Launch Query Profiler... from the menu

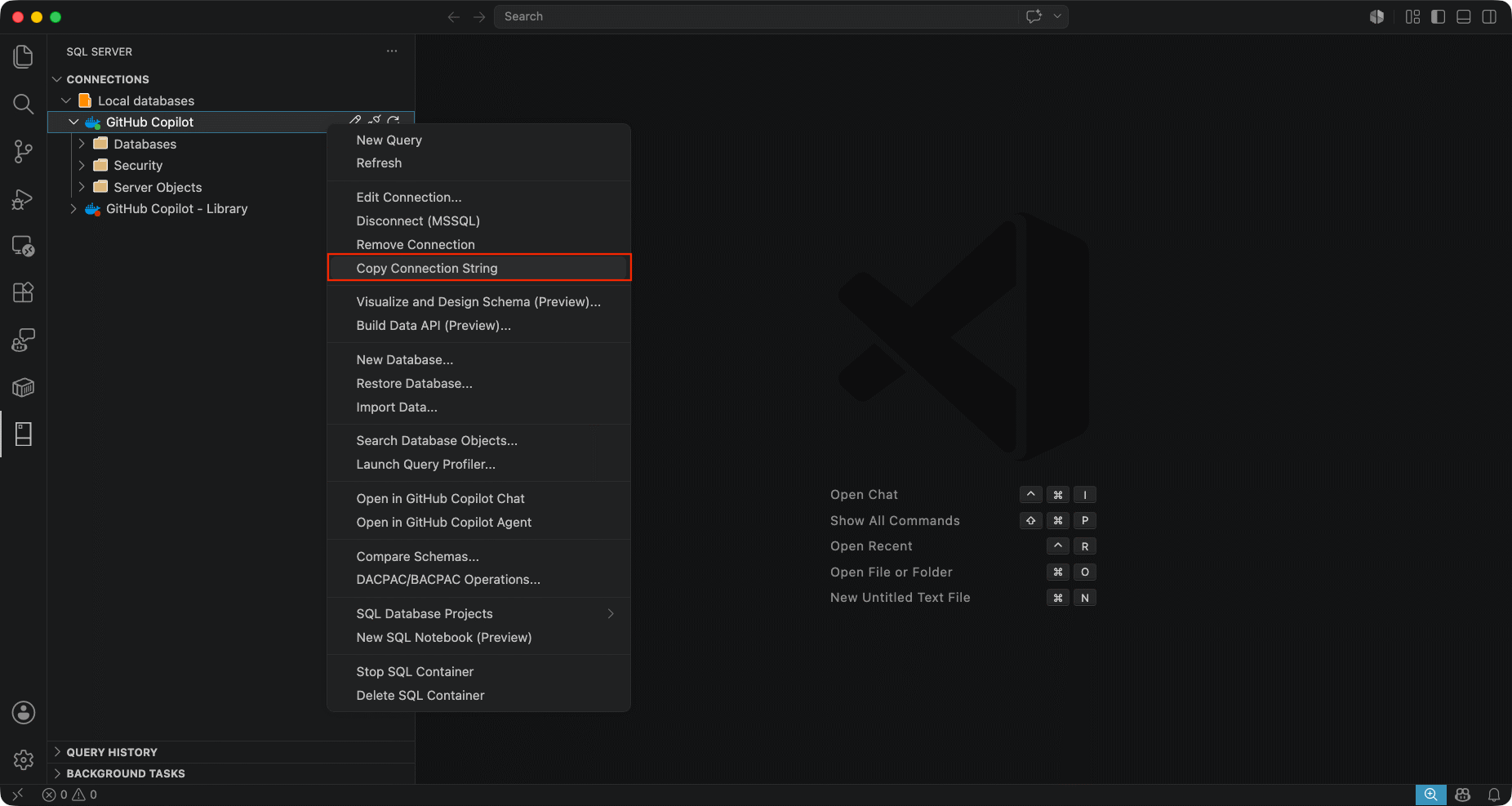tap(479, 465)
